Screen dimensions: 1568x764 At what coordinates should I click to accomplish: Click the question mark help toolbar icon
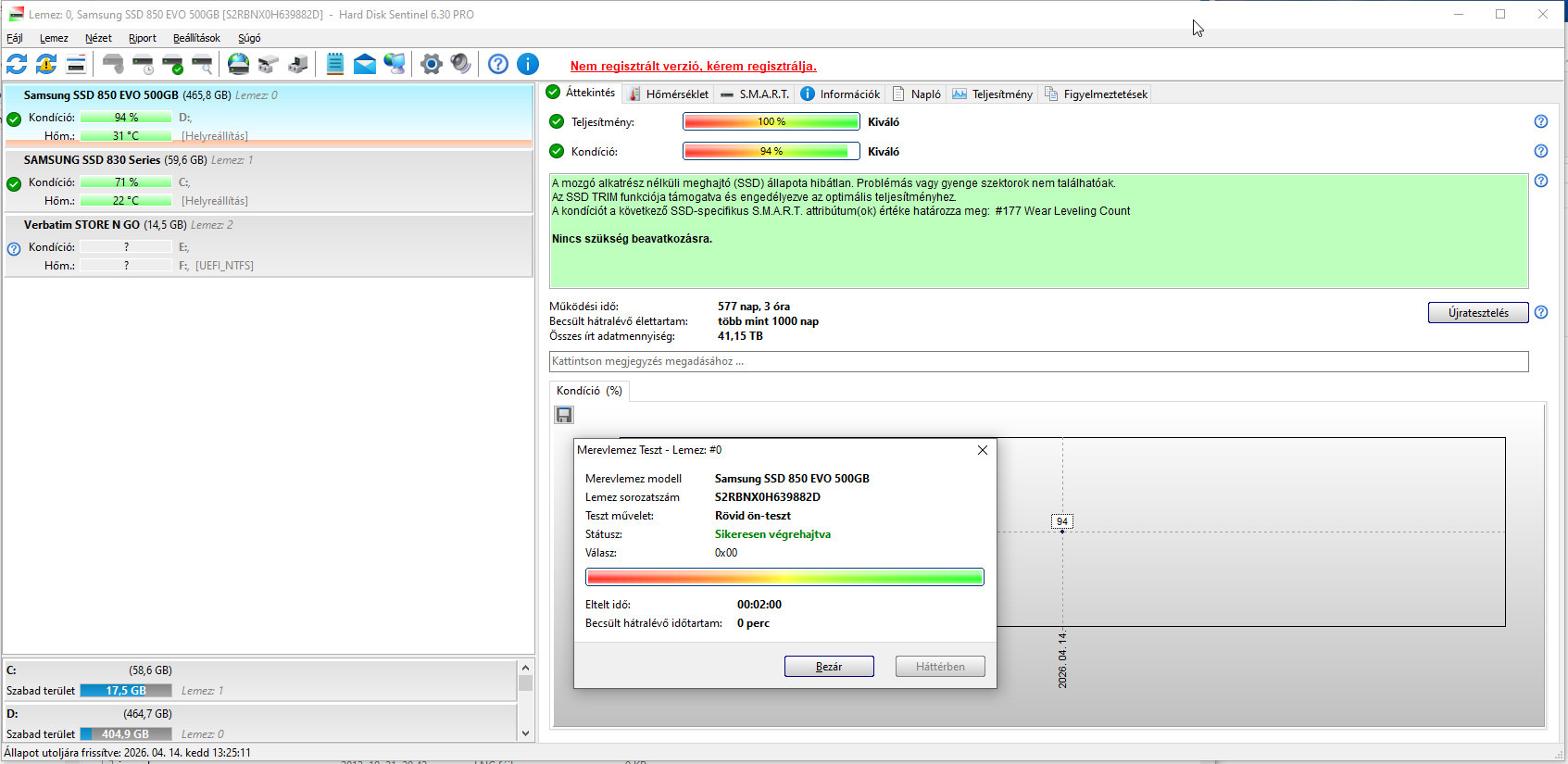click(x=498, y=64)
